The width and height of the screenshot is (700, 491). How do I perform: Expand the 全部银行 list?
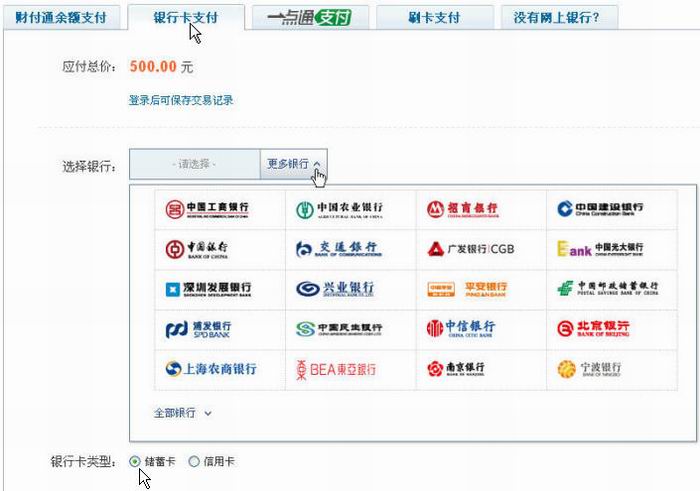pyautogui.click(x=183, y=413)
